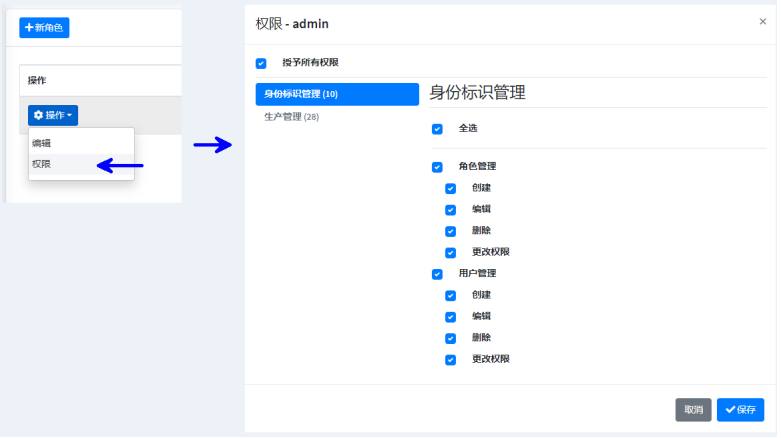Toggle the 授予所有权限 checkbox

[261, 63]
